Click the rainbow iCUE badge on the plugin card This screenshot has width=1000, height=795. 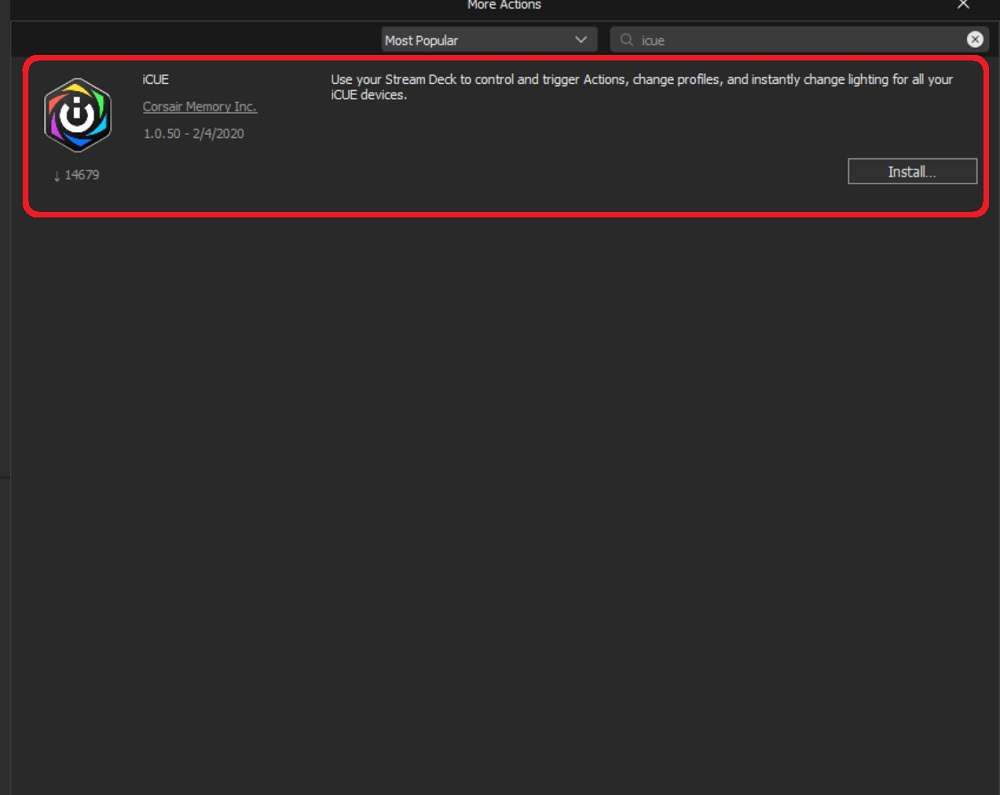(x=78, y=112)
